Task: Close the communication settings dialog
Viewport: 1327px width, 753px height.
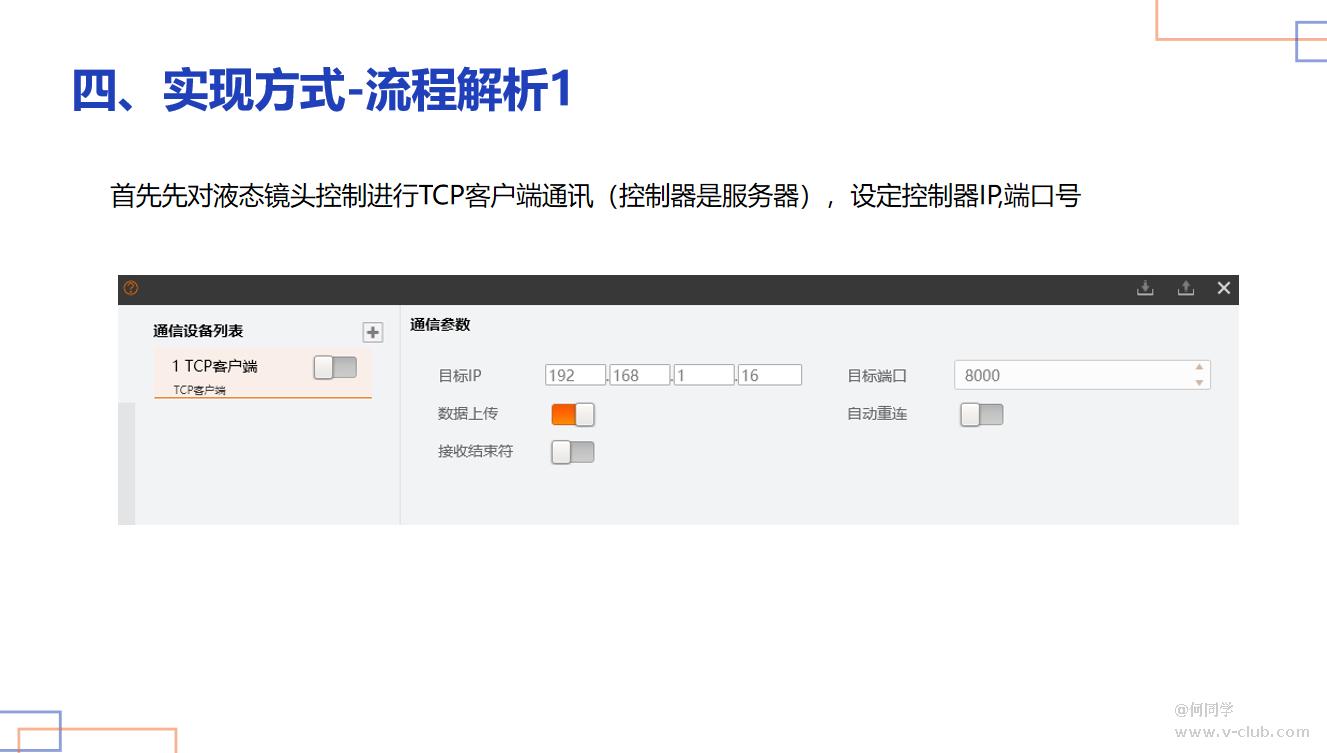Action: tap(1223, 289)
